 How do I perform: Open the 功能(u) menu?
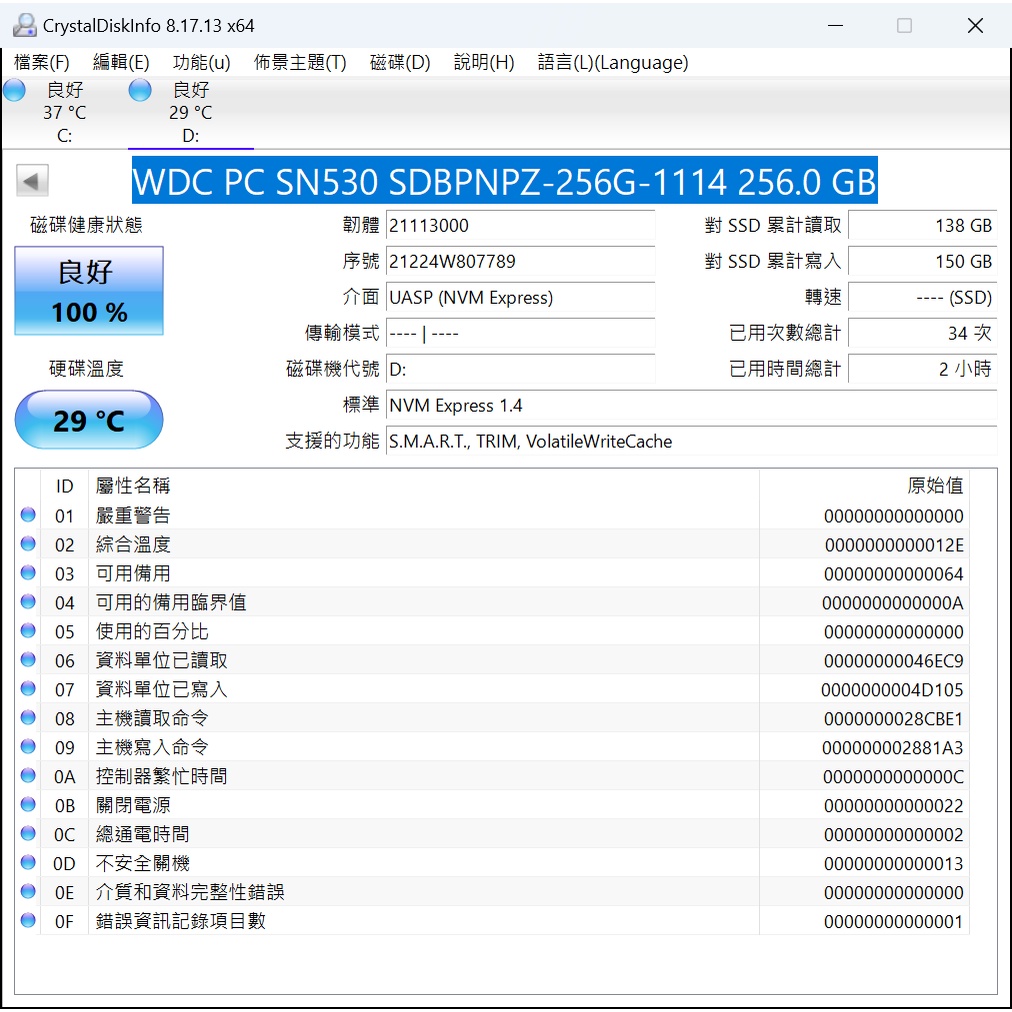(x=201, y=62)
